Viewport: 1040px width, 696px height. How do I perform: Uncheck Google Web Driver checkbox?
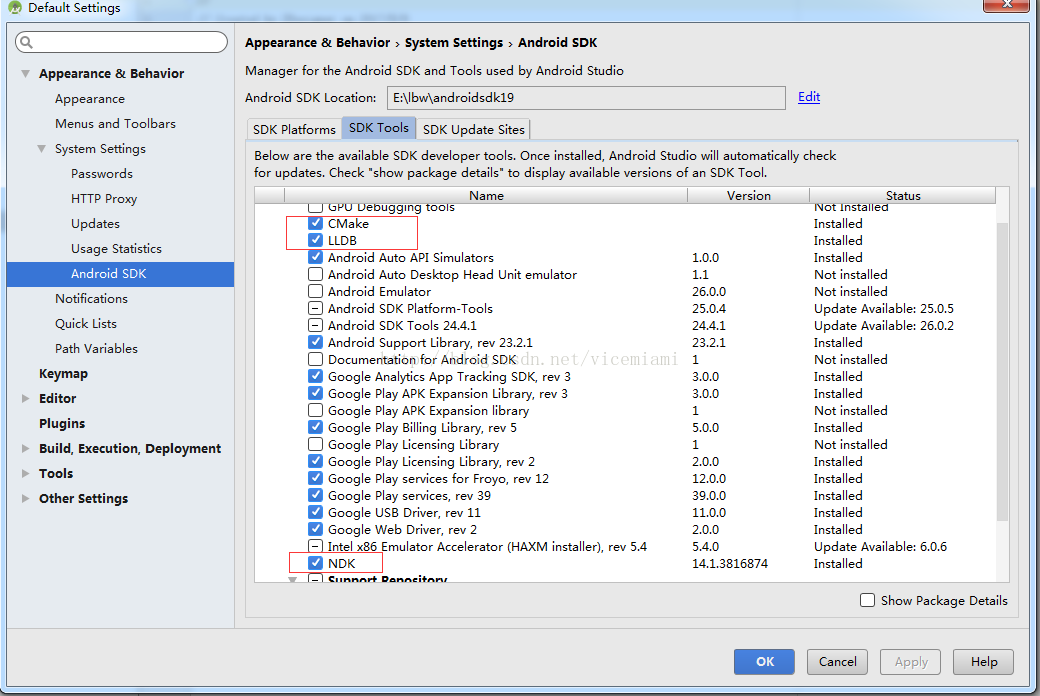pos(316,529)
